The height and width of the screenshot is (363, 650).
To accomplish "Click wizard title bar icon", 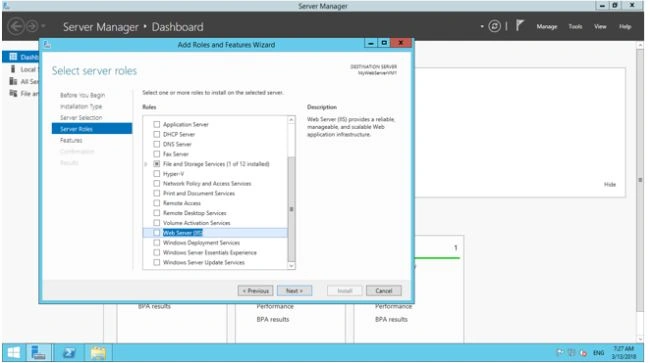I will [x=47, y=45].
